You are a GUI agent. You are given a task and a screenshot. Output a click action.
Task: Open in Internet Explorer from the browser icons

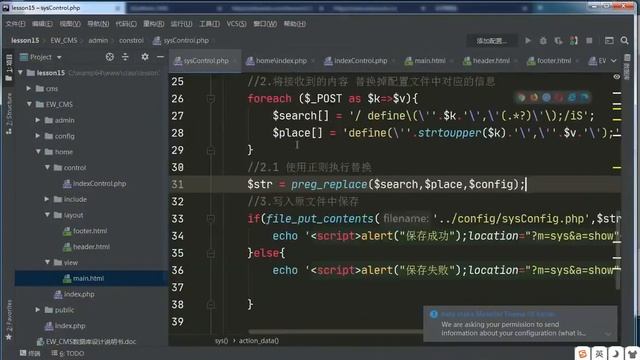[571, 97]
